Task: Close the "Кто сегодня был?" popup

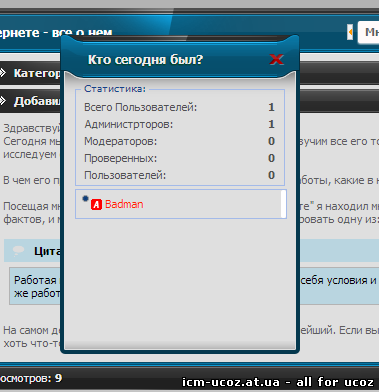Action: (x=276, y=60)
